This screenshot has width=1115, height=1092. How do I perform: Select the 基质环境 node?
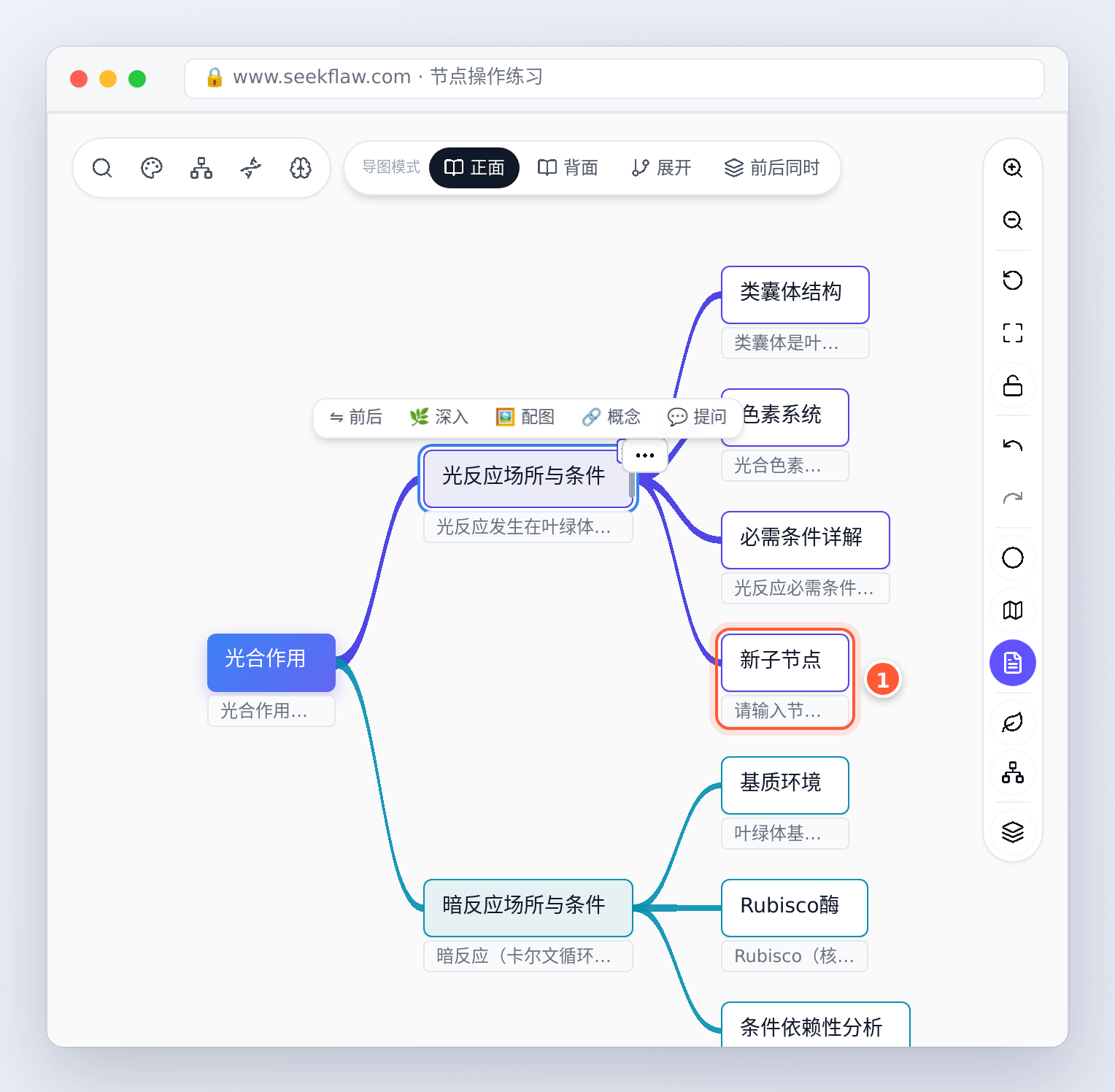pyautogui.click(x=785, y=785)
